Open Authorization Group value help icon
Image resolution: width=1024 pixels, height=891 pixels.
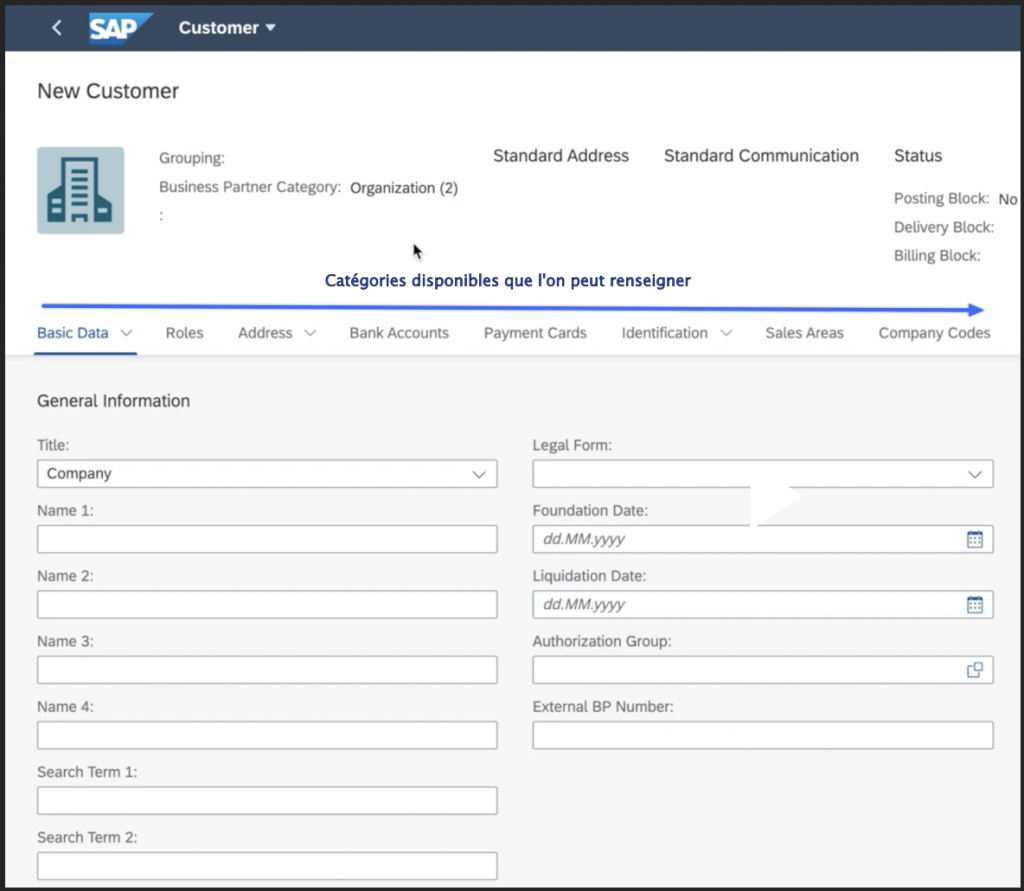pos(975,670)
